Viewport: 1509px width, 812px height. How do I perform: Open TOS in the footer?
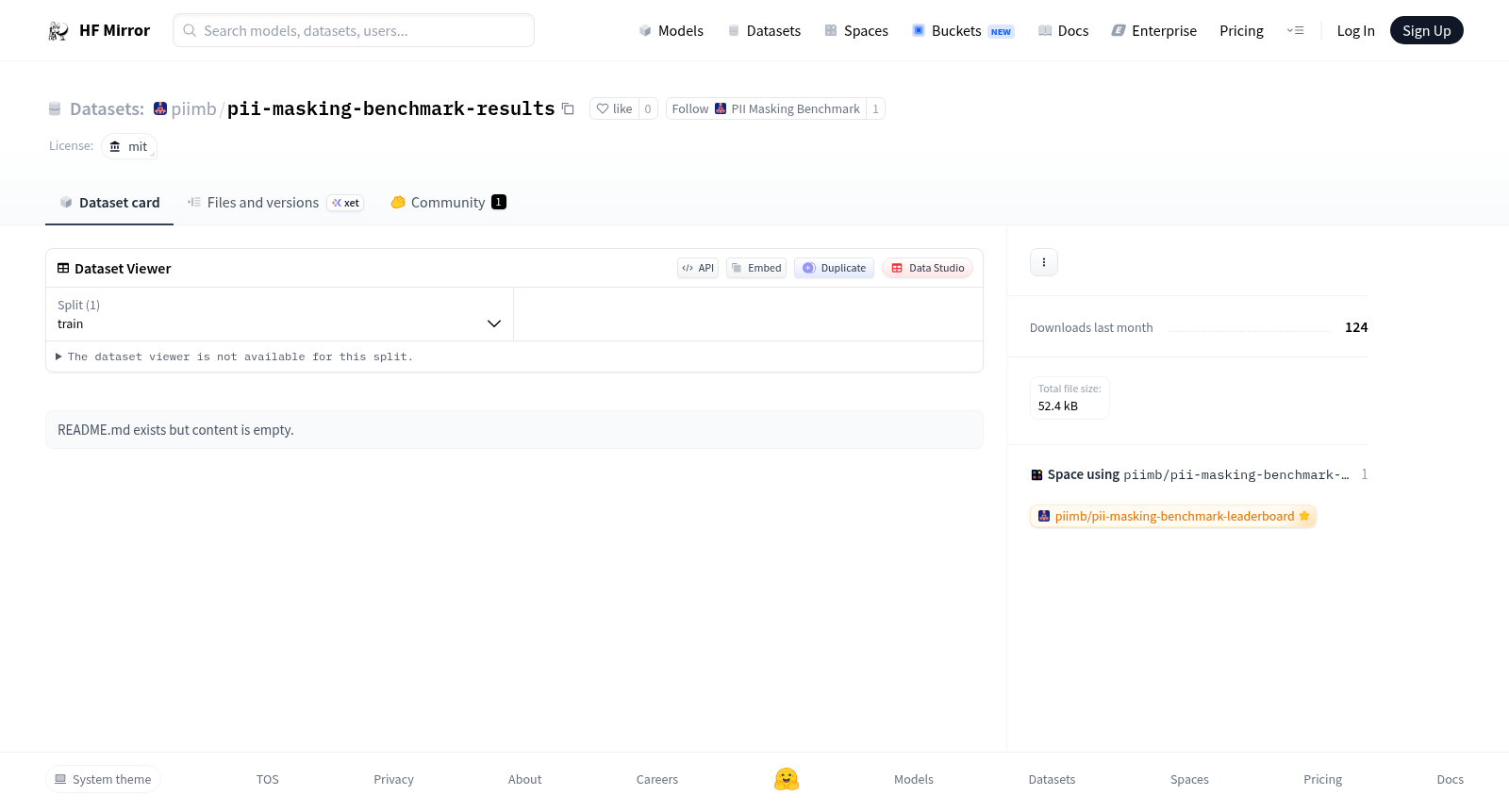268,779
